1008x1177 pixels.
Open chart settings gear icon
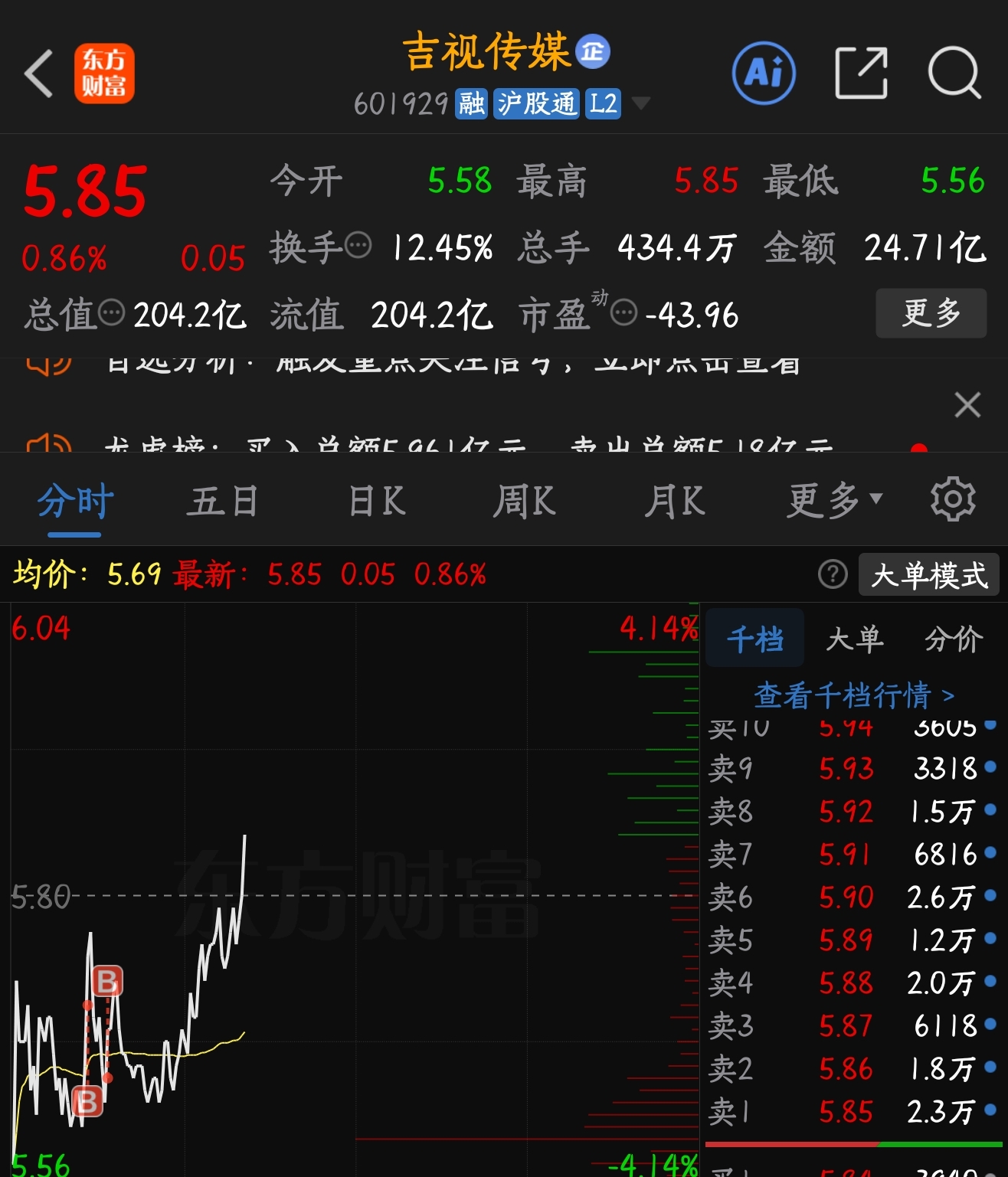[953, 499]
